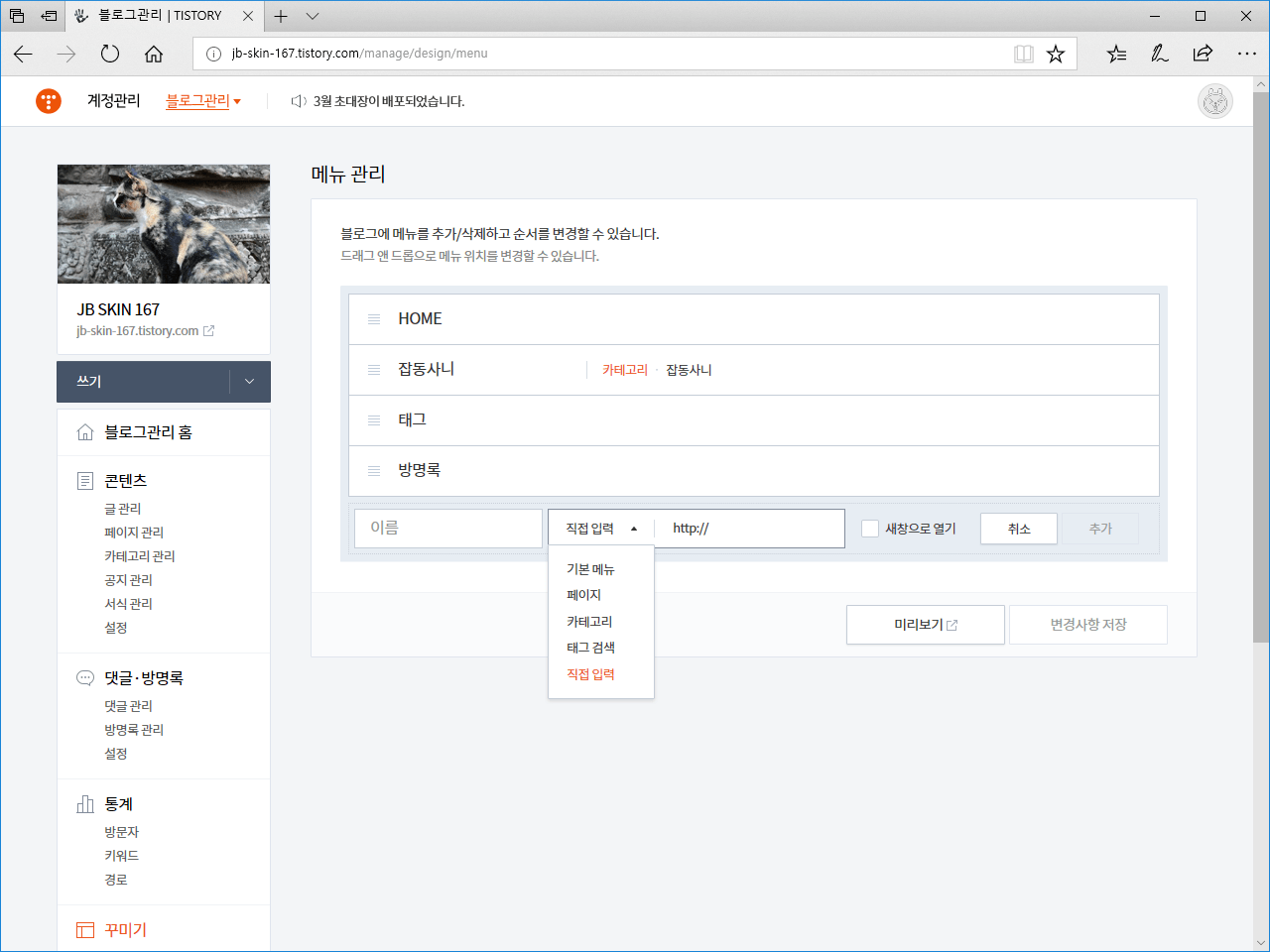Add page to favorites star icon
Image resolution: width=1270 pixels, height=952 pixels.
pyautogui.click(x=1056, y=54)
